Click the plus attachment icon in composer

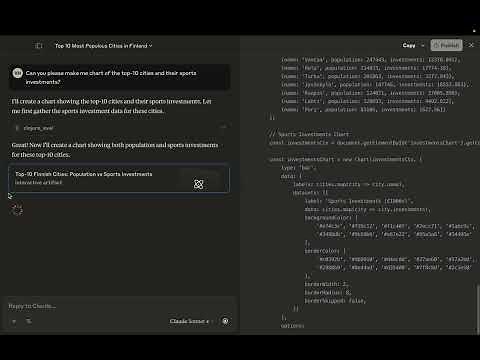click(14, 321)
